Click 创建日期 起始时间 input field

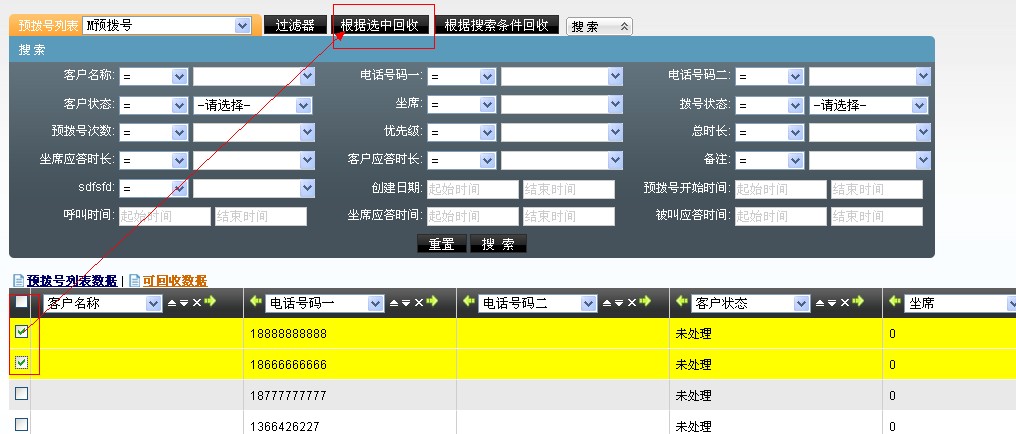coord(471,189)
